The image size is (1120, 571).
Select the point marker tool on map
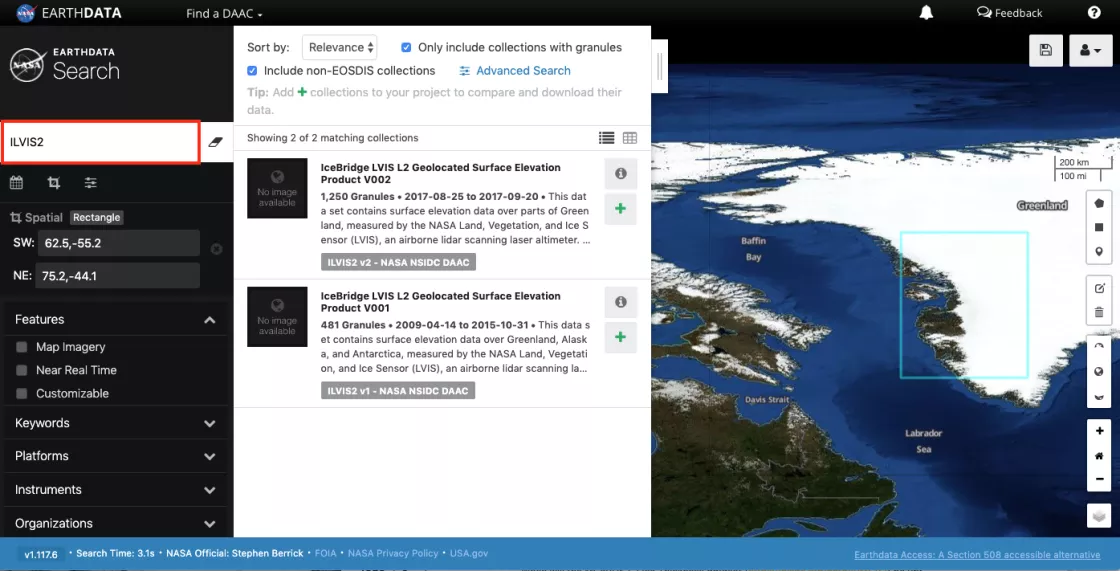point(1099,252)
